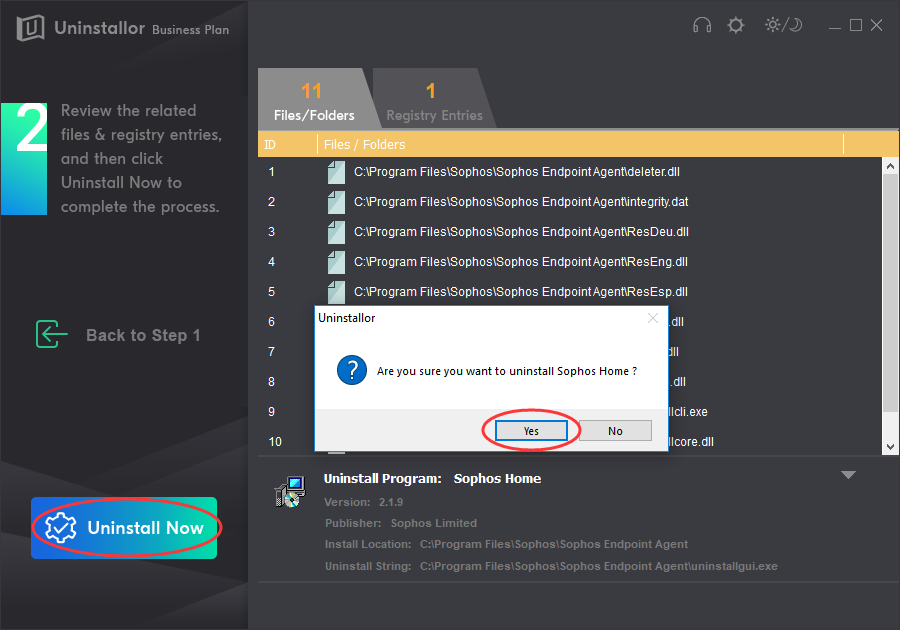
Task: Minimize the Uninstallor window
Action: coord(835,26)
